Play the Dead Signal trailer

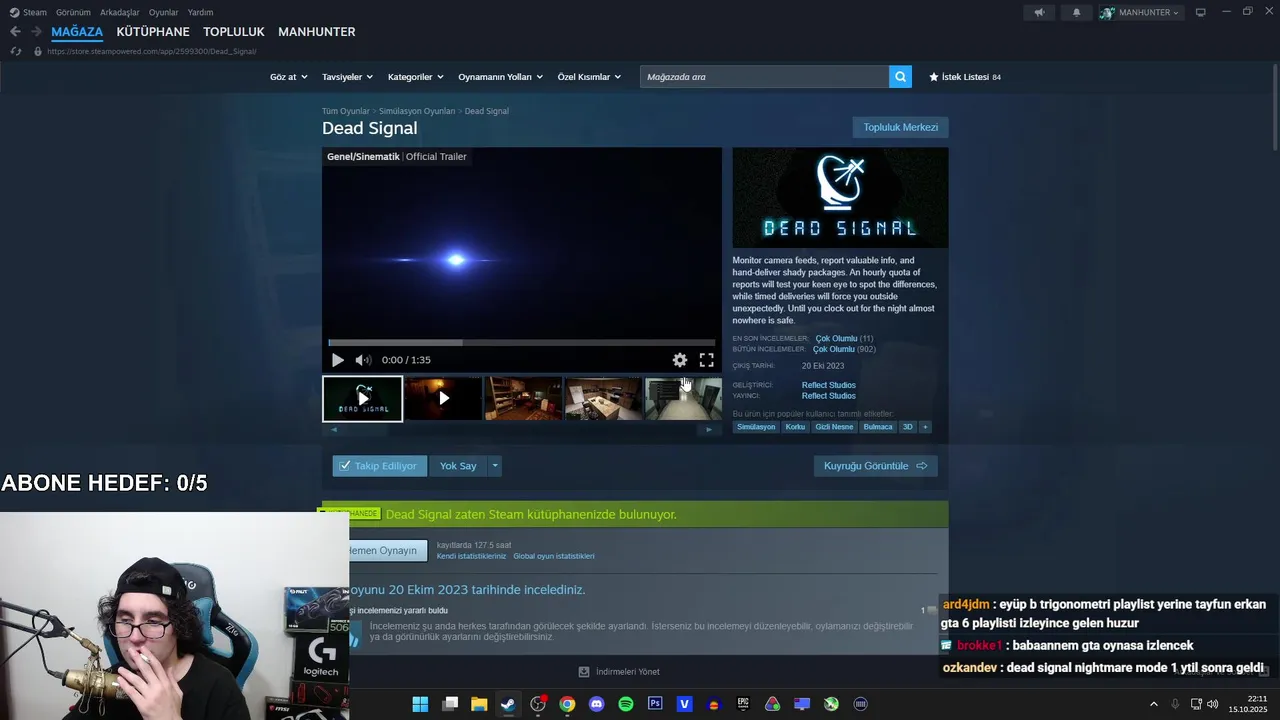tap(338, 360)
